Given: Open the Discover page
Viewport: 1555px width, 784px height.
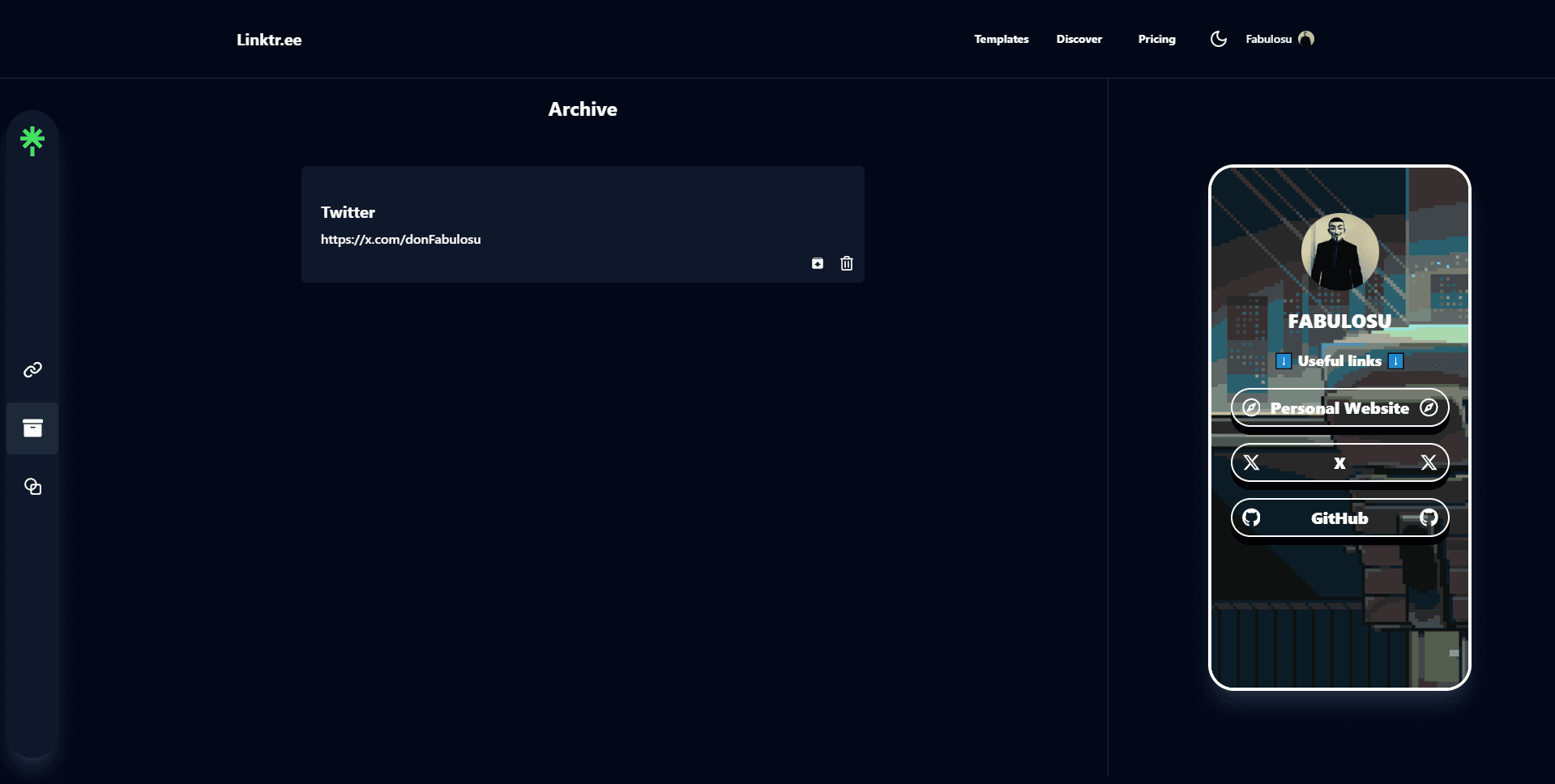Looking at the screenshot, I should click(x=1079, y=38).
